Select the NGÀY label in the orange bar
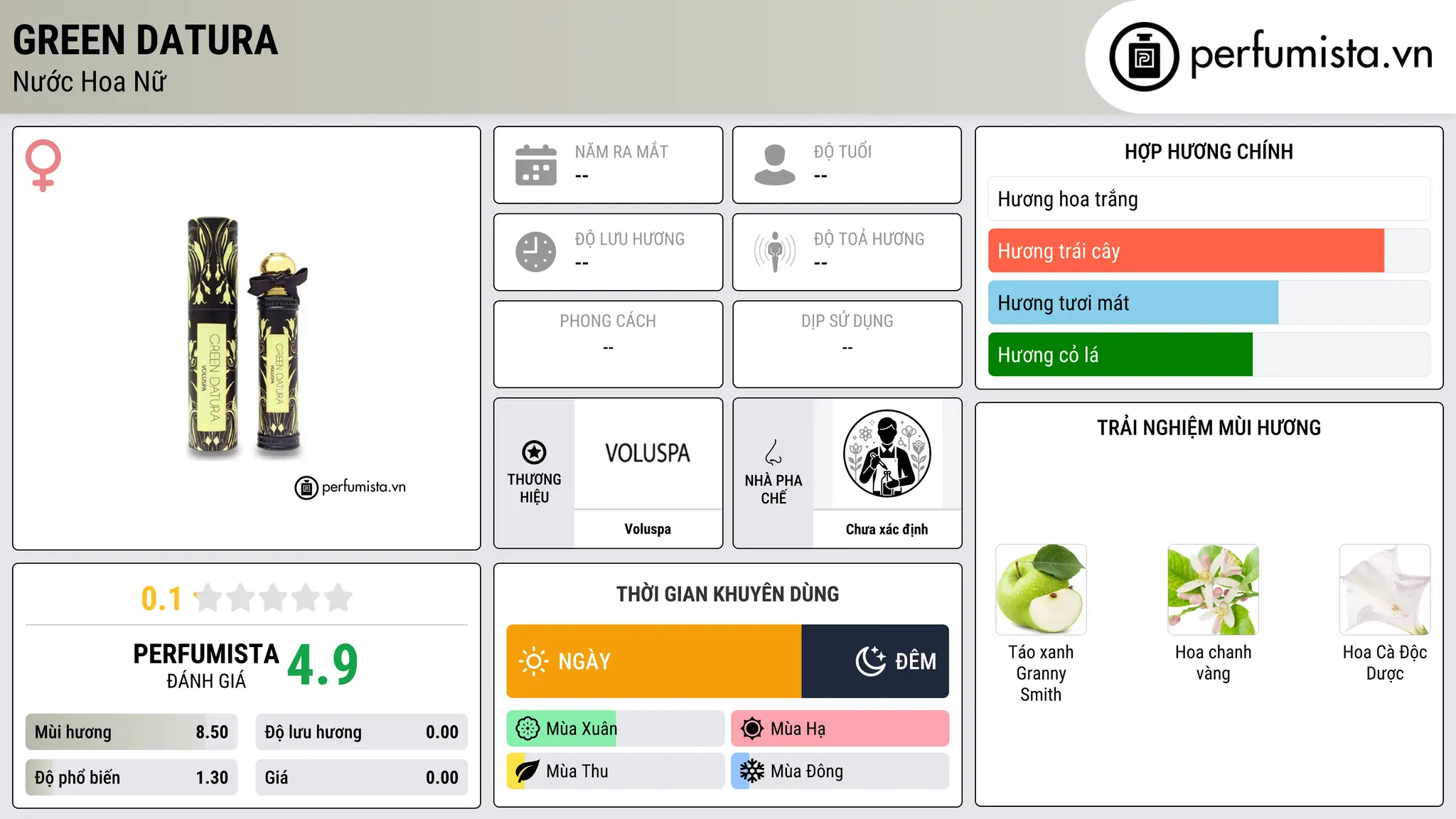The height and width of the screenshot is (819, 1456). click(584, 662)
